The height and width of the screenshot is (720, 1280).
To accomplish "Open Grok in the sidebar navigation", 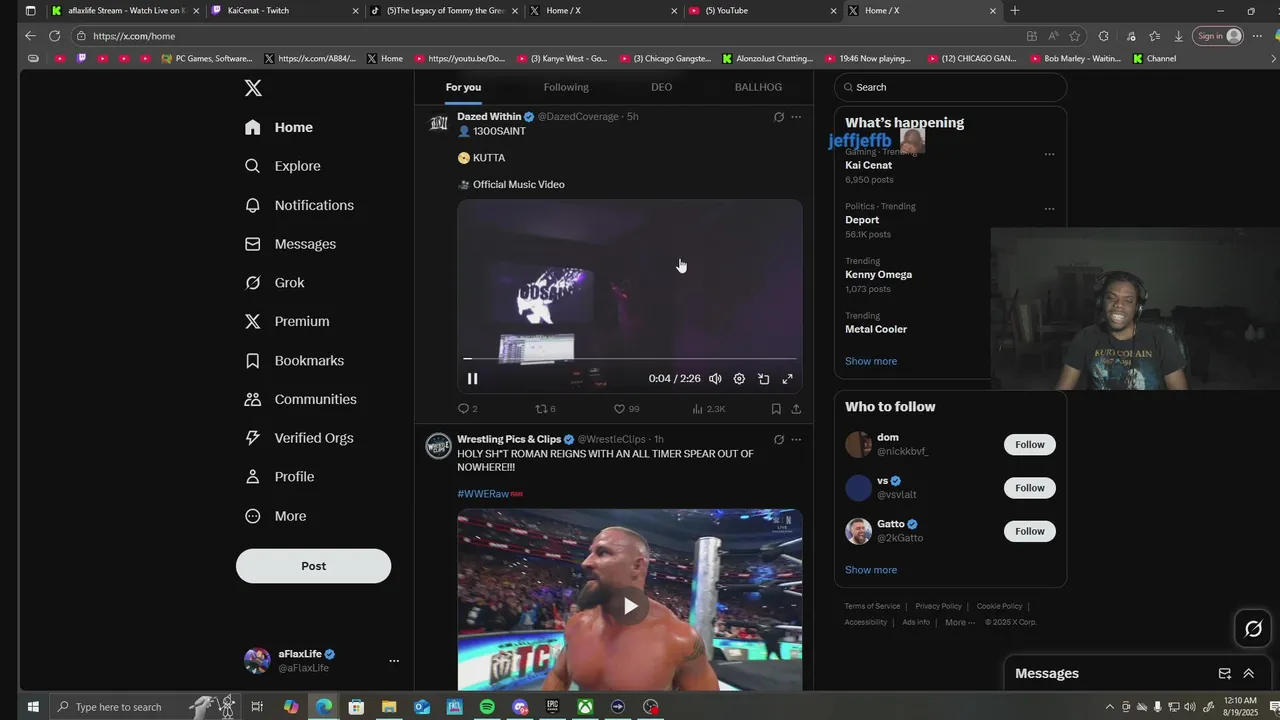I will click(x=275, y=283).
